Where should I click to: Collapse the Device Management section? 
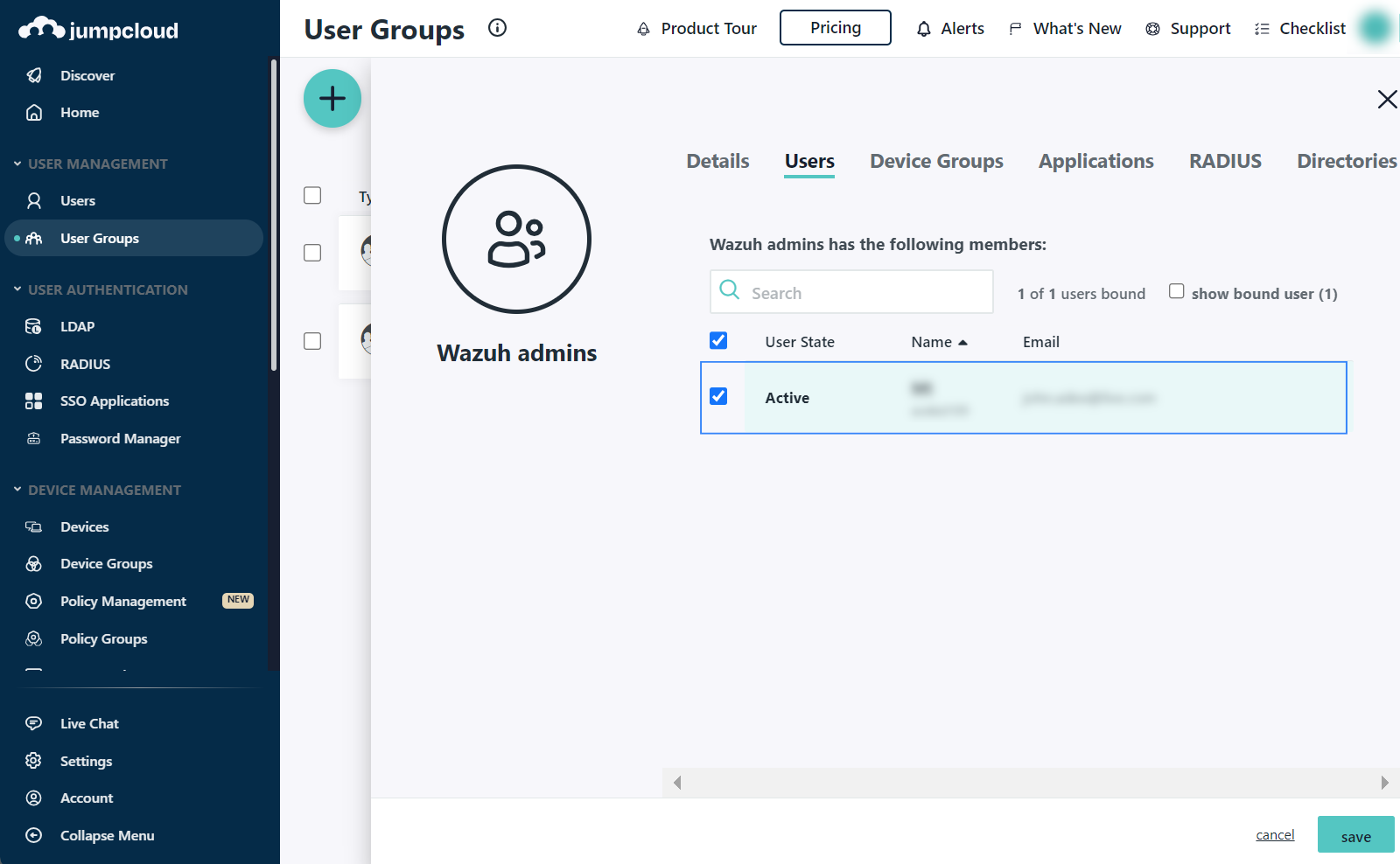coord(17,491)
